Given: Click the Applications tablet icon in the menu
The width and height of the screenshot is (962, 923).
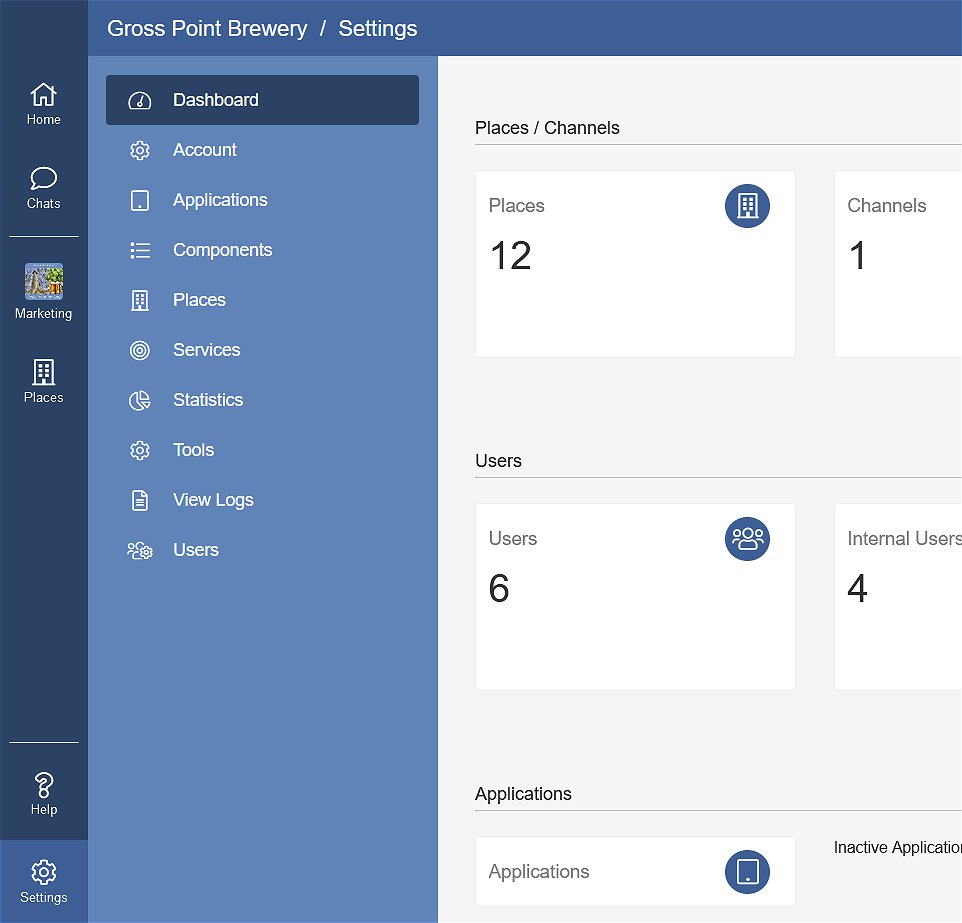Looking at the screenshot, I should pos(140,200).
